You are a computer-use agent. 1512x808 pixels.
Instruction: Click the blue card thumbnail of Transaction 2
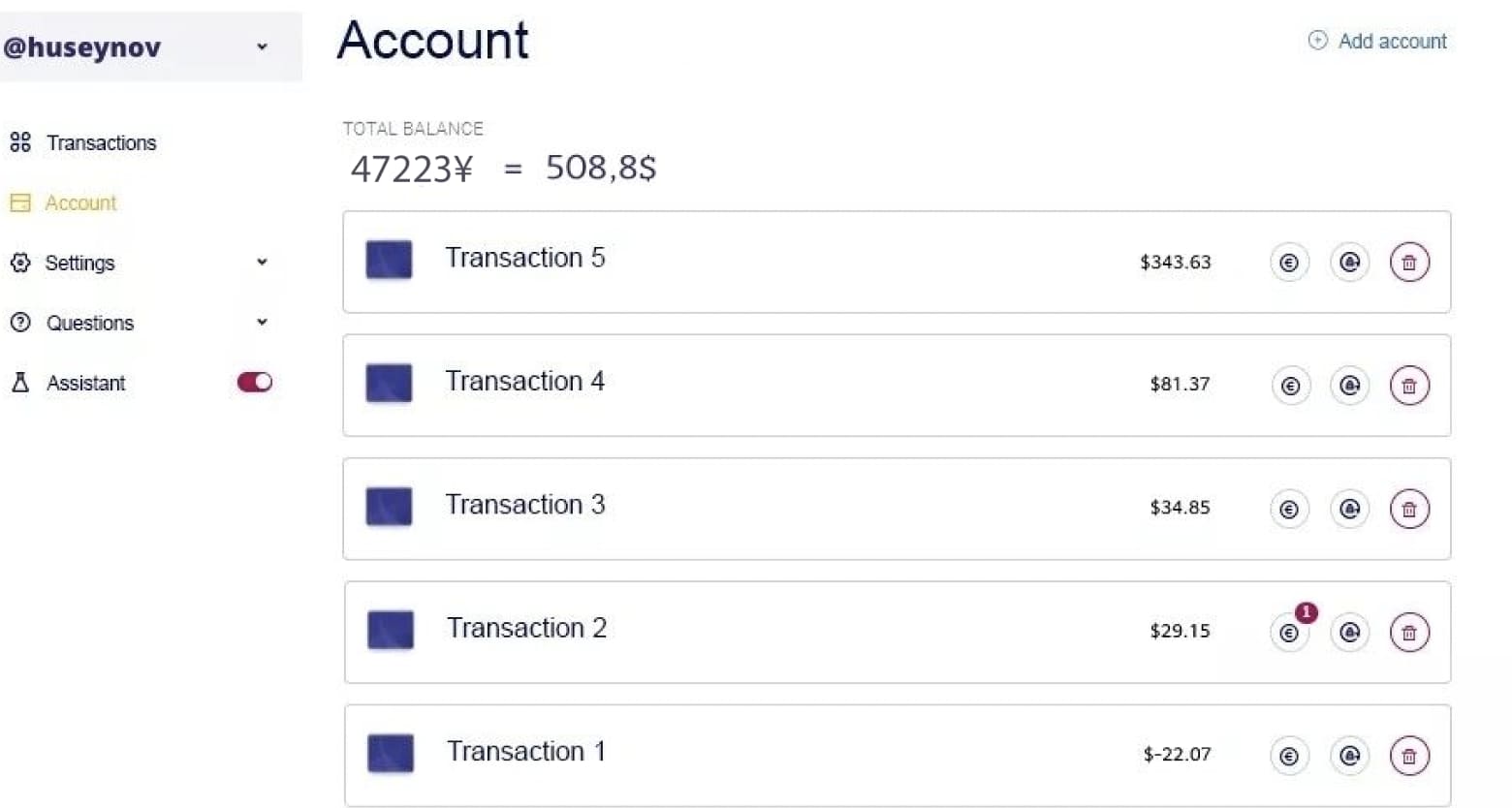click(391, 630)
